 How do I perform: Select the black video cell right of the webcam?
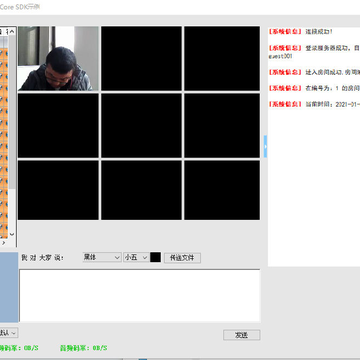[x=142, y=58]
